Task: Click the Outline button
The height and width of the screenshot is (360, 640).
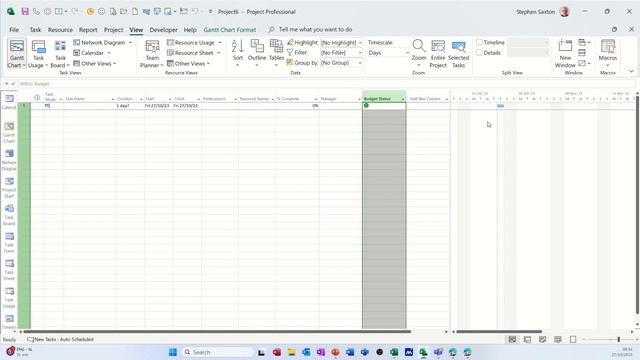Action: coord(257,53)
